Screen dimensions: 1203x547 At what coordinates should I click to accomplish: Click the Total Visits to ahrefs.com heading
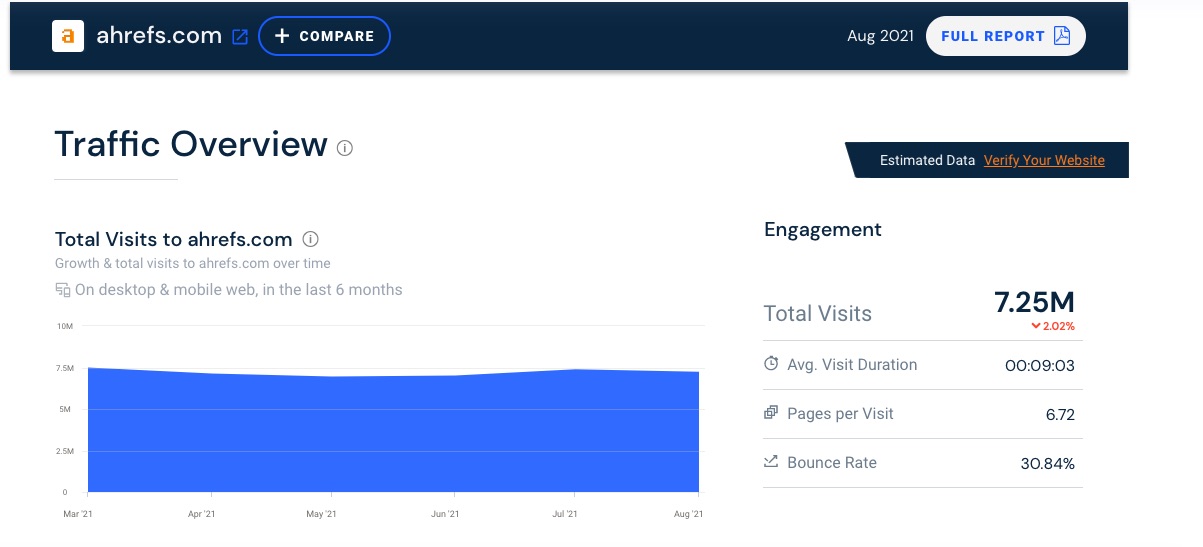click(x=173, y=239)
